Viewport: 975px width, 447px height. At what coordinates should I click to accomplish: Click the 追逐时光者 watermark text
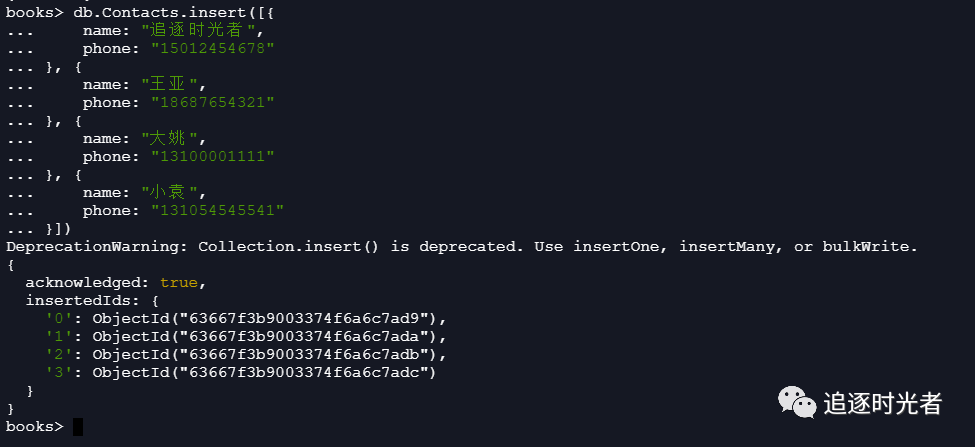pos(883,403)
